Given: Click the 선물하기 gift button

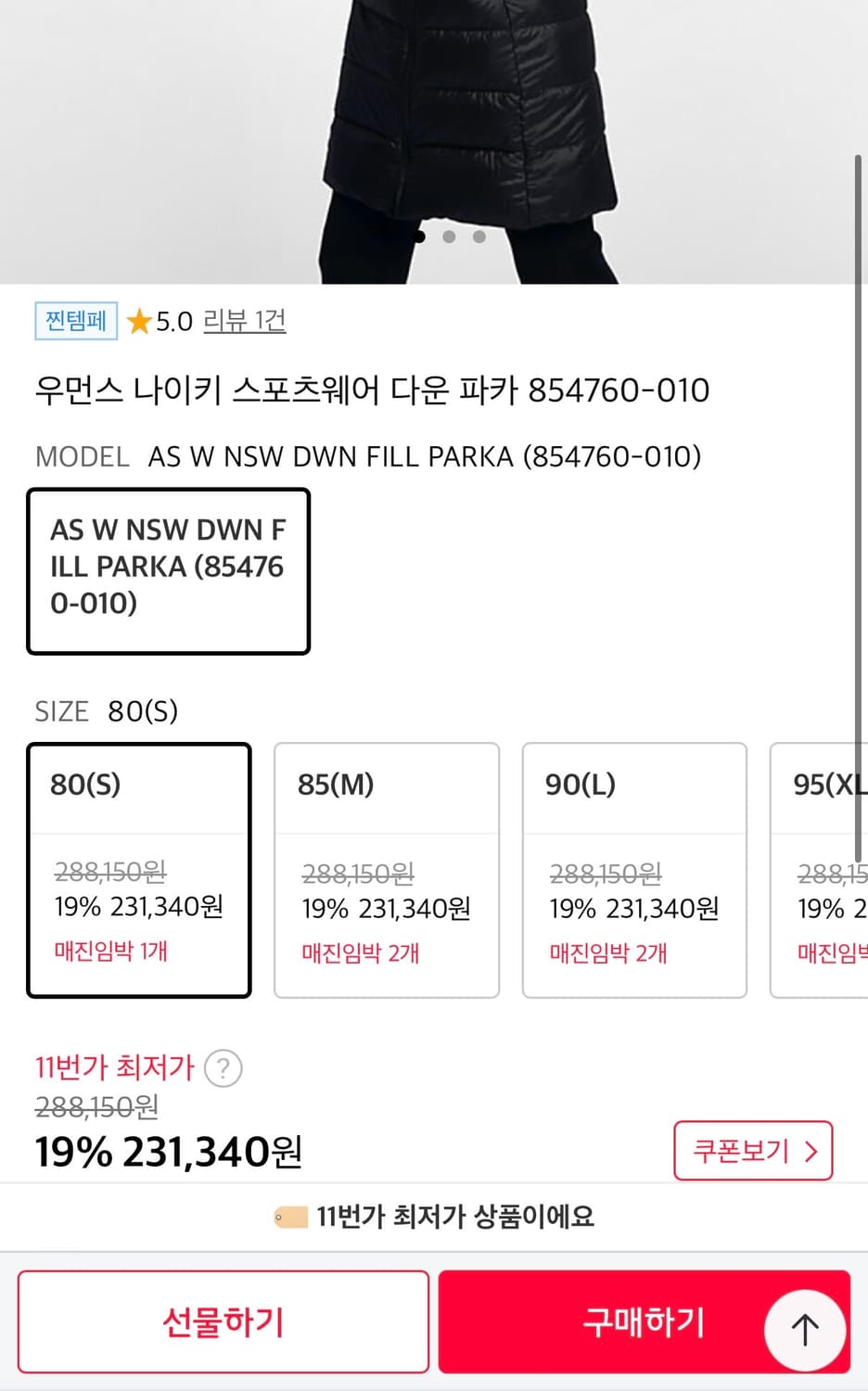Looking at the screenshot, I should [x=222, y=1321].
